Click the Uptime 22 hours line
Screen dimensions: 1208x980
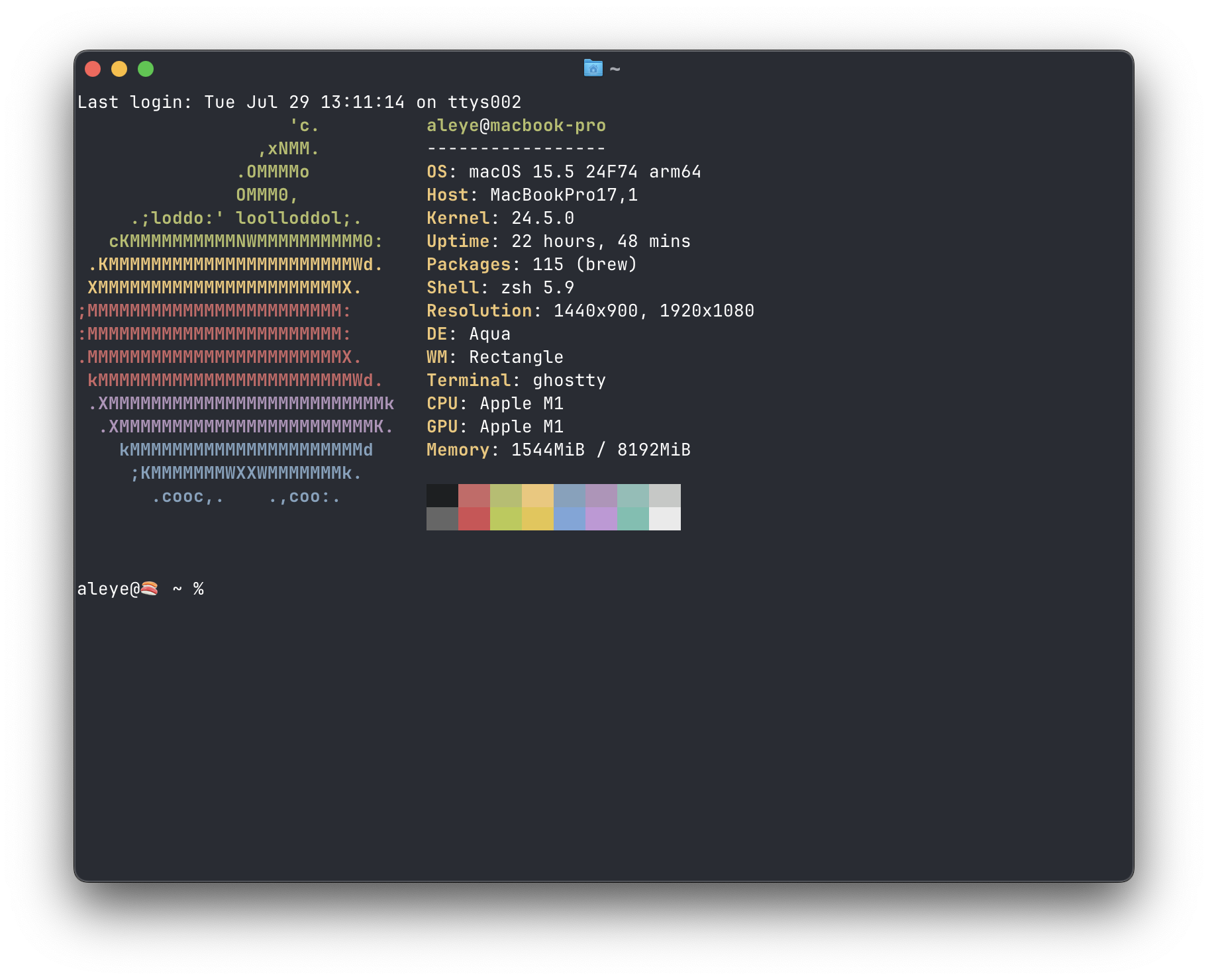point(558,241)
